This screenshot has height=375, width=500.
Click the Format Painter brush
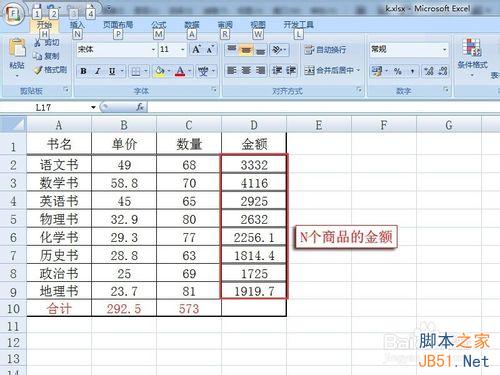(38, 70)
